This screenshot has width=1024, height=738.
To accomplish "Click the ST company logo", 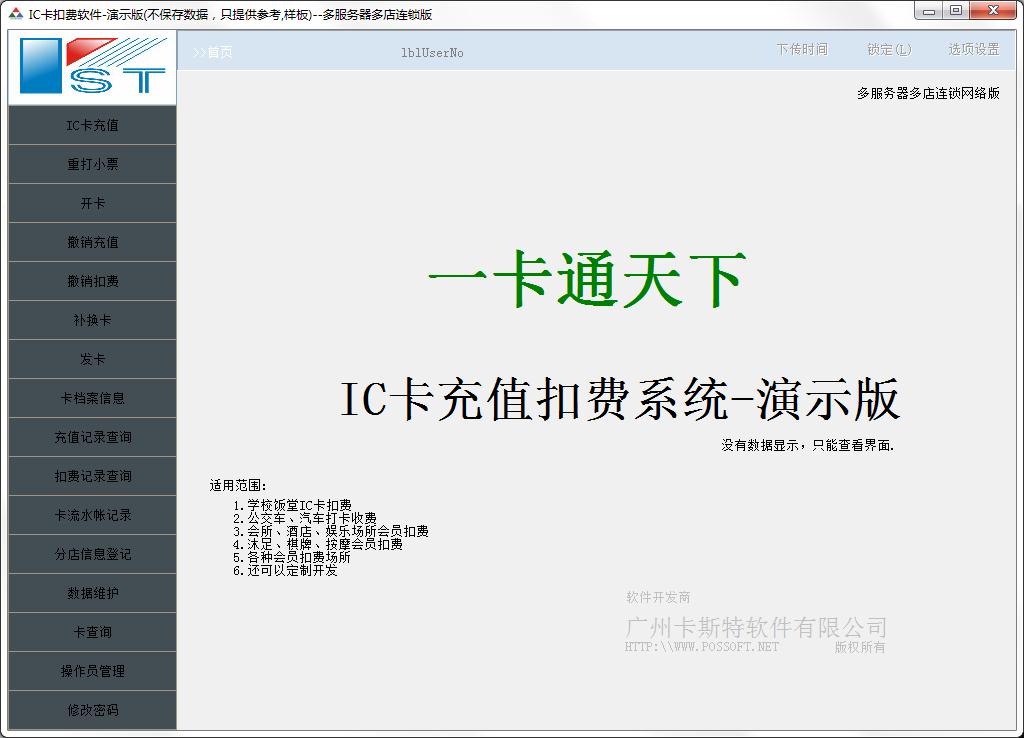I will (92, 66).
